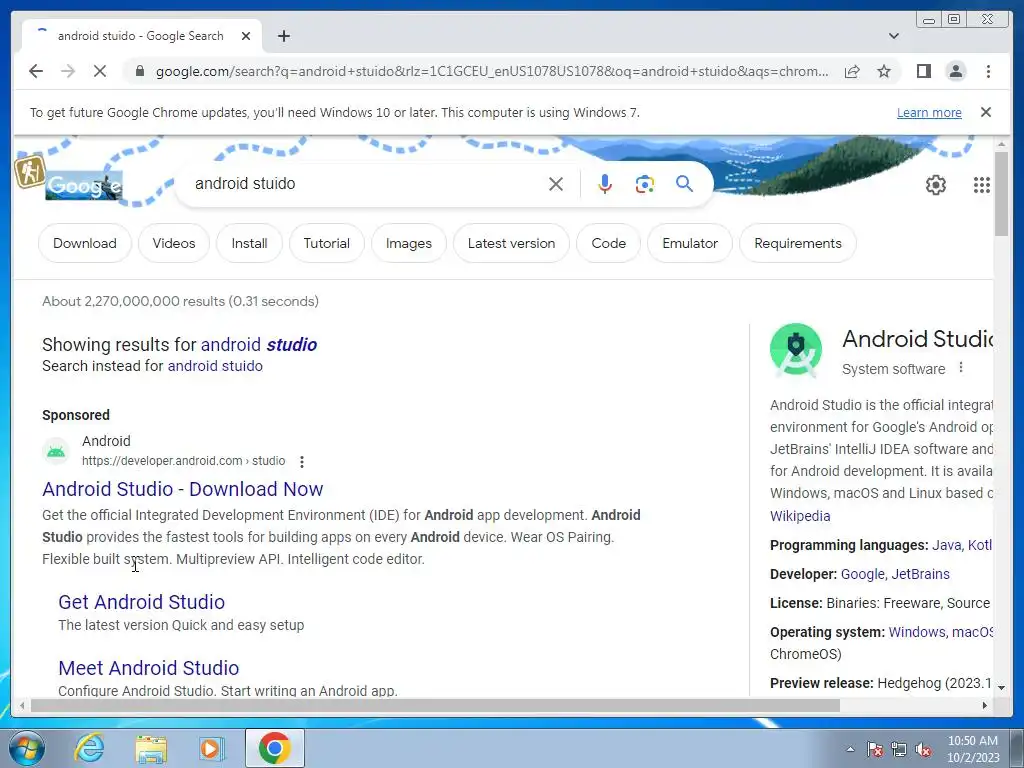Go back to the previous page
1024x768 pixels.
(x=36, y=71)
